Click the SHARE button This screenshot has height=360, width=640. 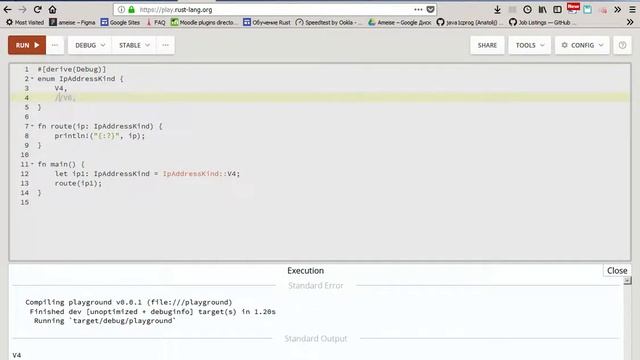pos(487,45)
